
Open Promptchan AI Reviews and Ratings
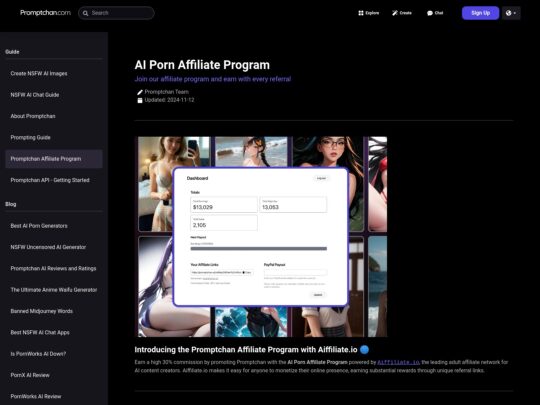pyautogui.click(x=54, y=268)
